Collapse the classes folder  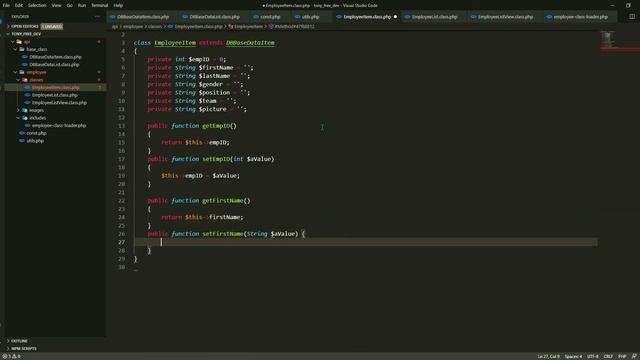point(36,80)
